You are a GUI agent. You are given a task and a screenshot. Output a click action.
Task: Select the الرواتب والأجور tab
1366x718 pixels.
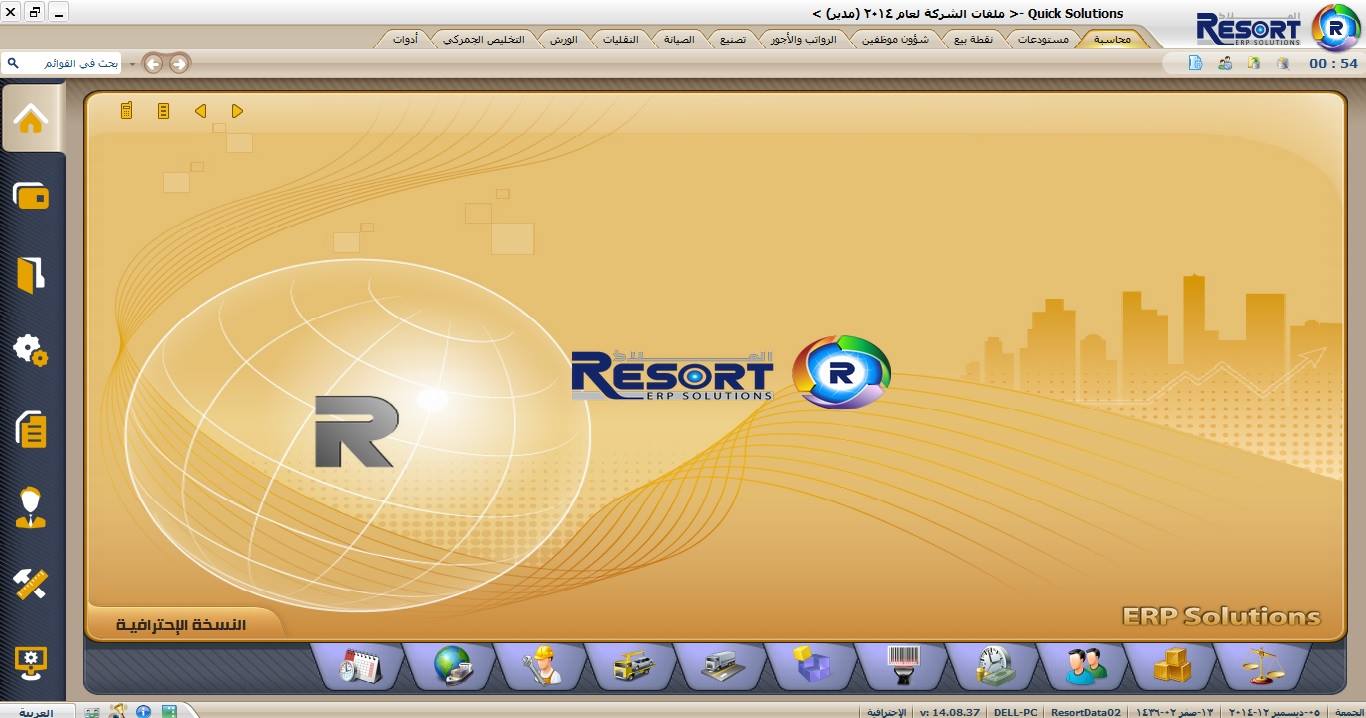(803, 39)
